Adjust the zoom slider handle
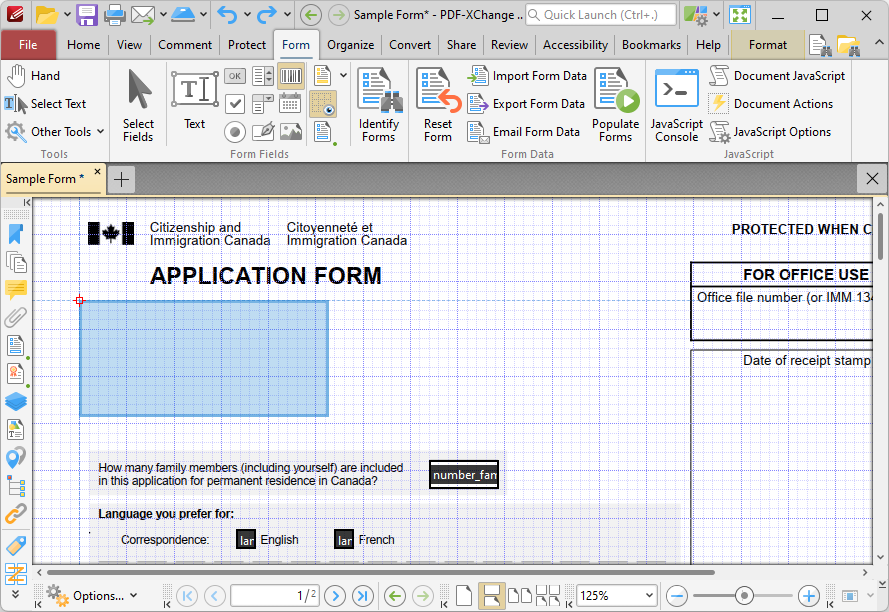Screen dimensions: 889x612 pyautogui.click(x=743, y=596)
